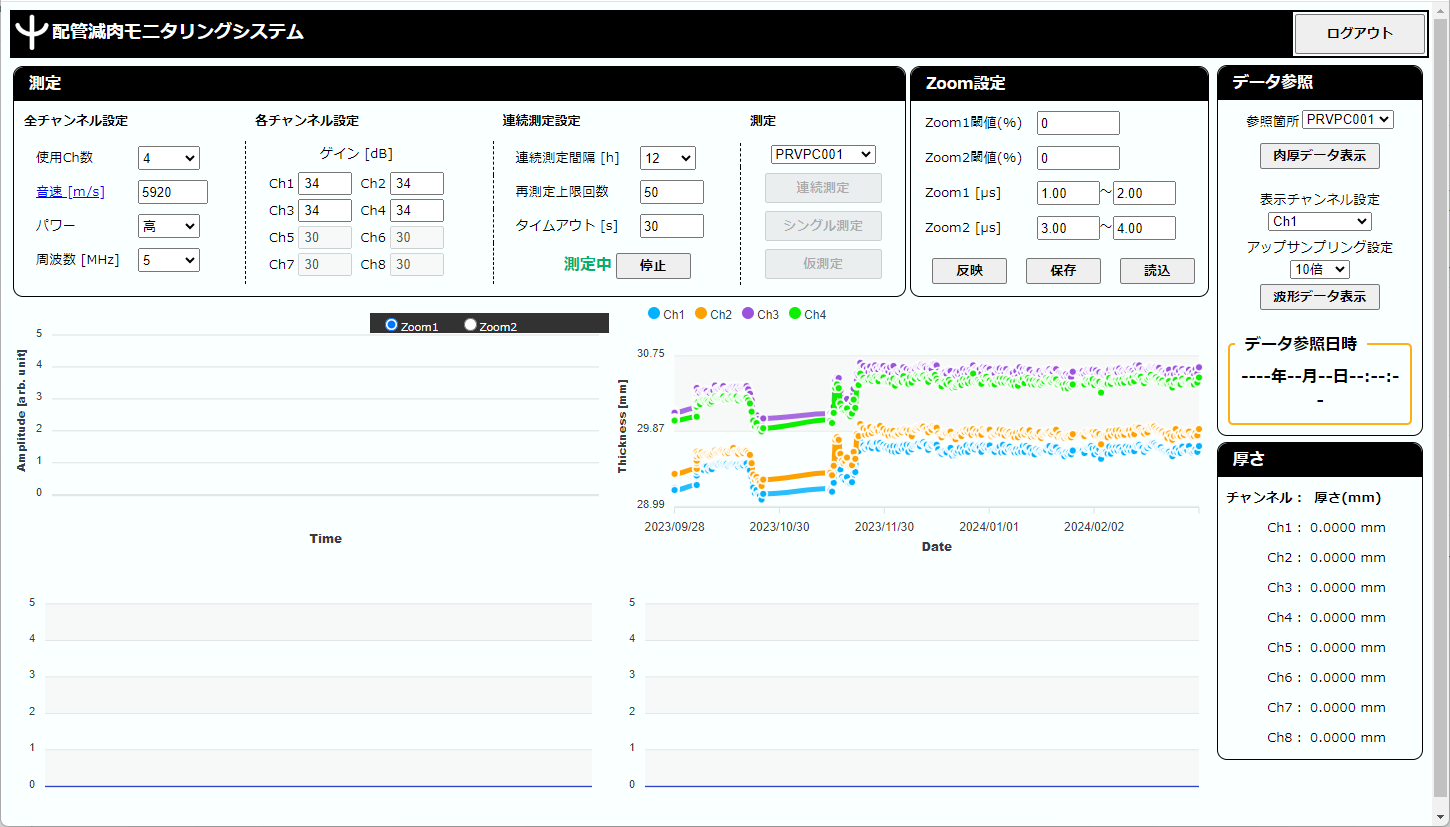The height and width of the screenshot is (827, 1450).
Task: Click the タイムアウト [s] input field
Action: pyautogui.click(x=672, y=226)
